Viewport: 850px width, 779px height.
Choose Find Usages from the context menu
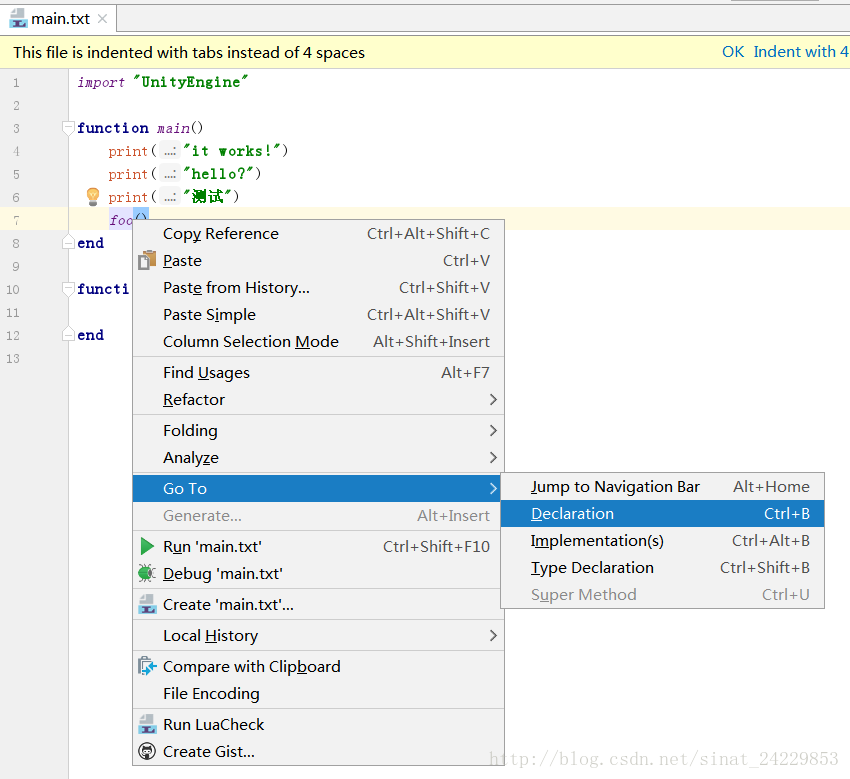point(318,372)
